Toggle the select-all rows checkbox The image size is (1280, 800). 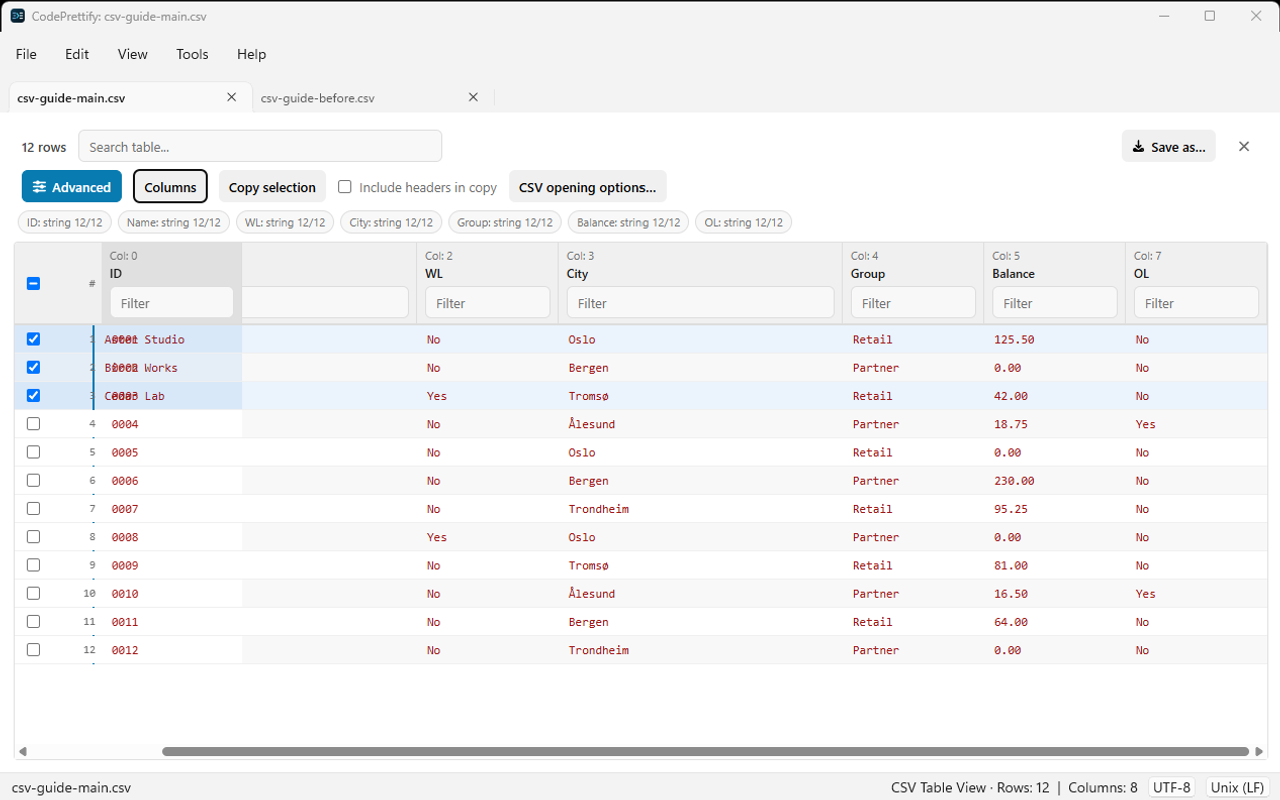[x=33, y=283]
